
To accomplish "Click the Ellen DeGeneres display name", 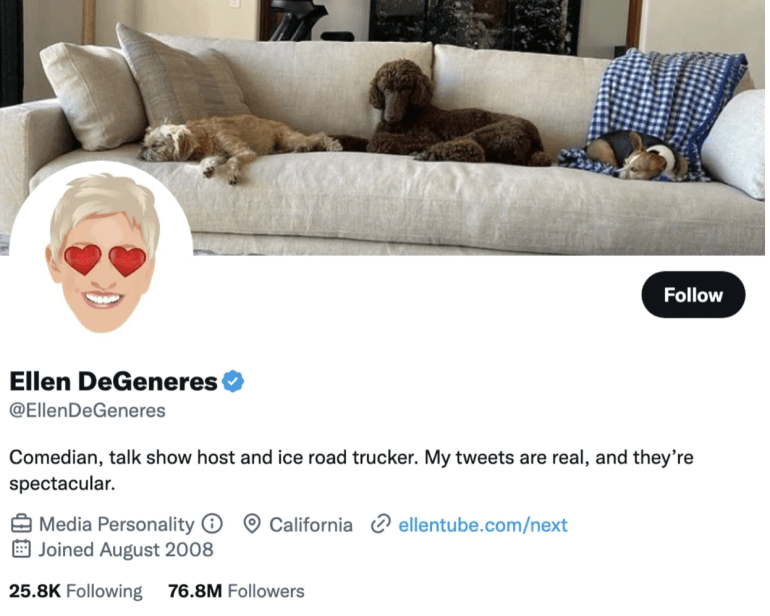I will coord(113,381).
